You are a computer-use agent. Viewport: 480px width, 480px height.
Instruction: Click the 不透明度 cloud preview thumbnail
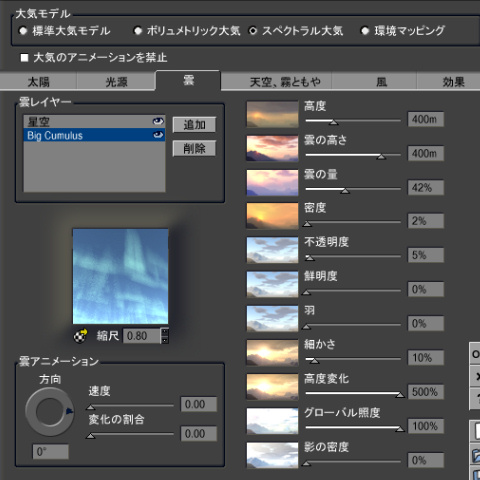click(x=272, y=250)
